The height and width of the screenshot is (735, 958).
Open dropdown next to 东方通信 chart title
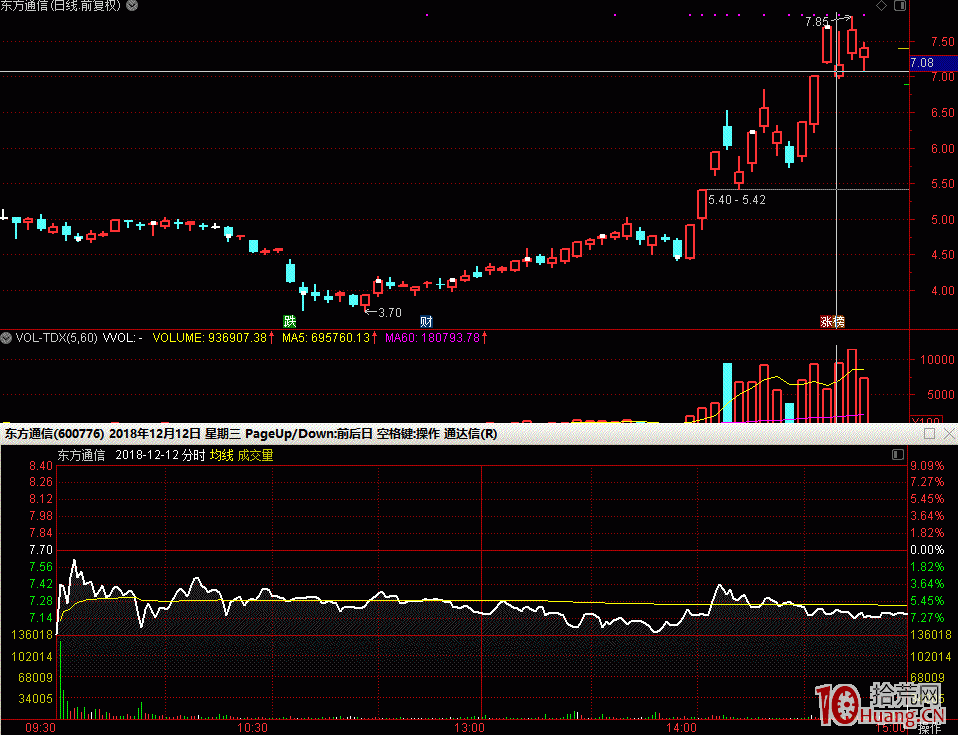133,6
